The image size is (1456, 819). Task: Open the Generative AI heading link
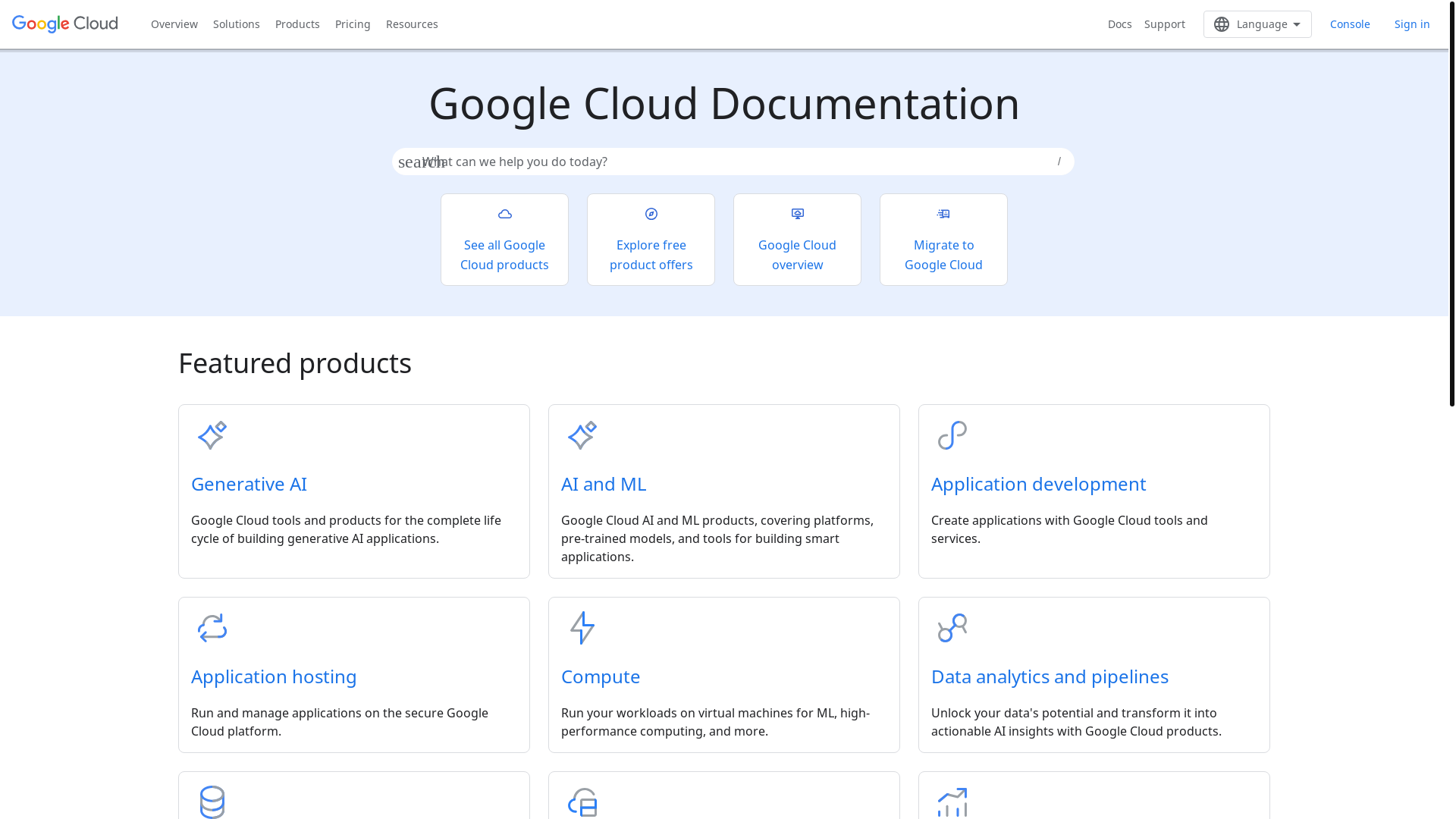coord(249,484)
